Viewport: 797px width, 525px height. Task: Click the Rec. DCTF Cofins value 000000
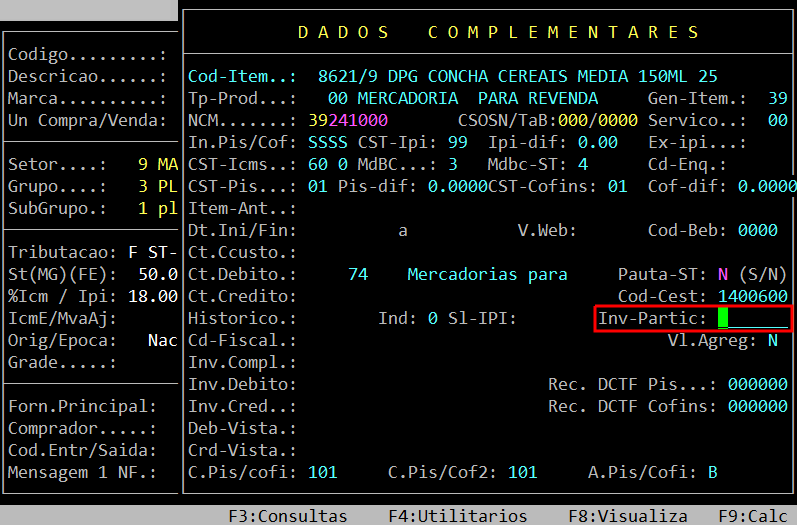tap(757, 406)
